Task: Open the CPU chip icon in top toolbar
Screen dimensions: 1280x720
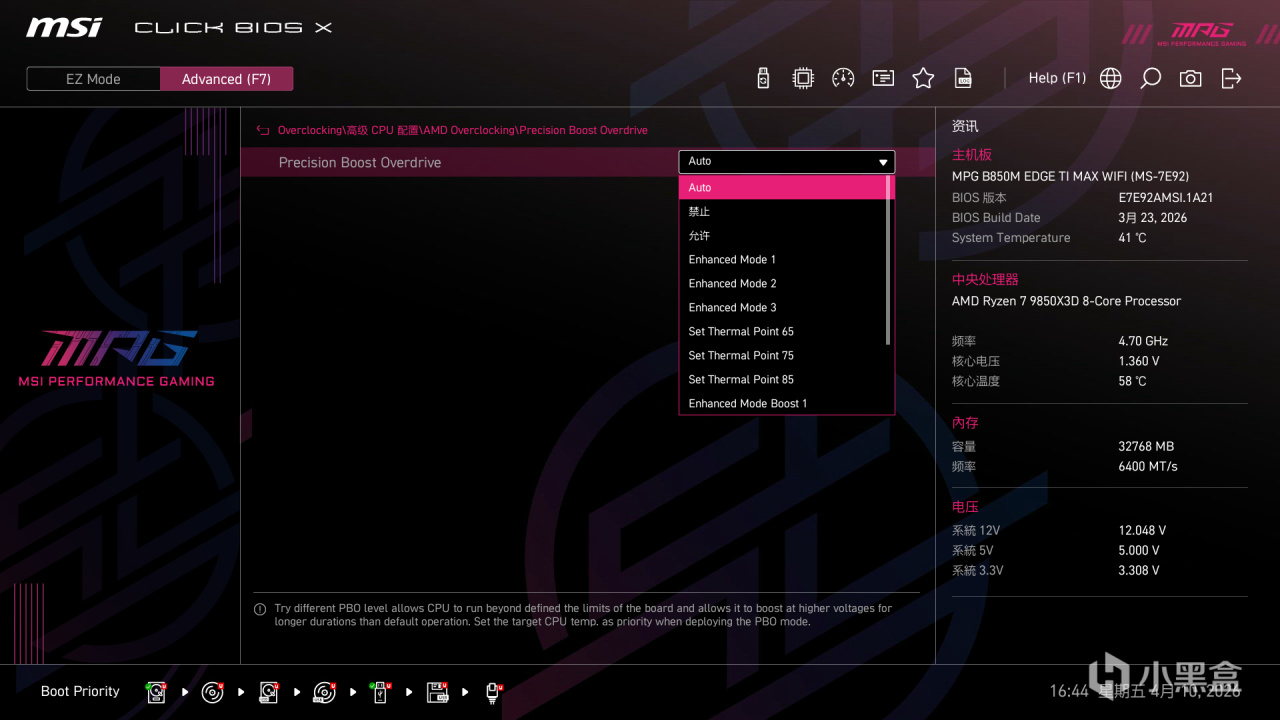Action: pyautogui.click(x=803, y=78)
